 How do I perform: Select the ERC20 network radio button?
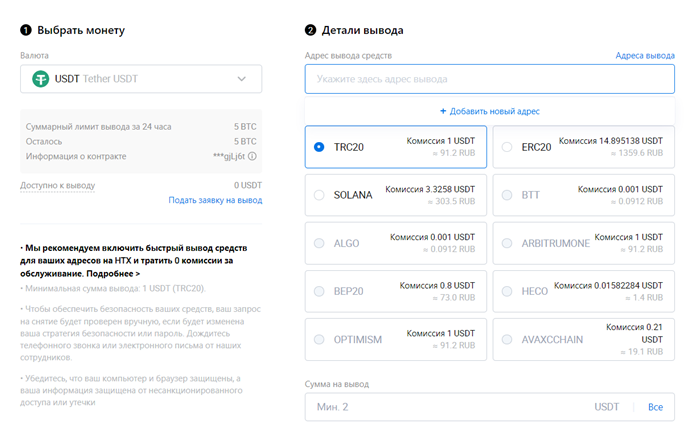click(507, 147)
